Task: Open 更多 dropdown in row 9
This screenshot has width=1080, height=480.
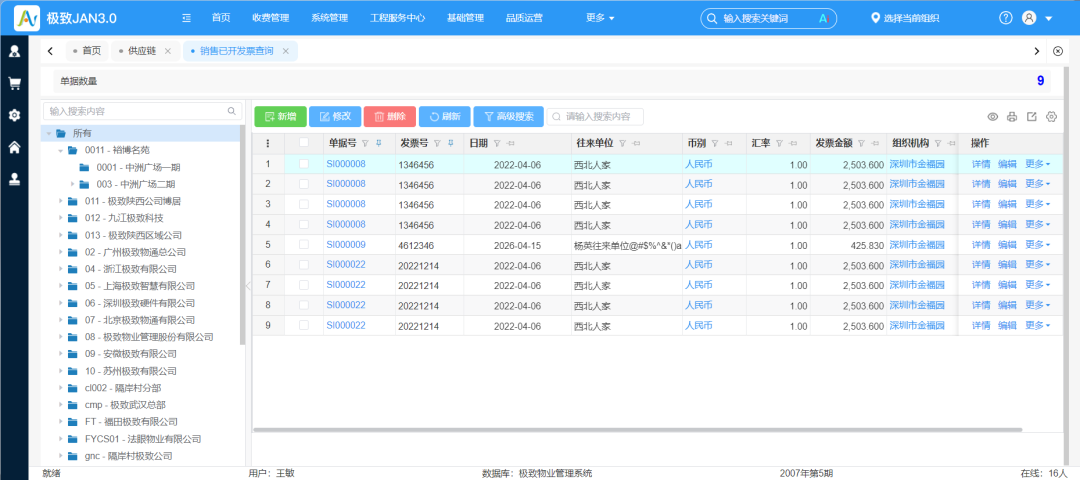Action: [x=1037, y=325]
